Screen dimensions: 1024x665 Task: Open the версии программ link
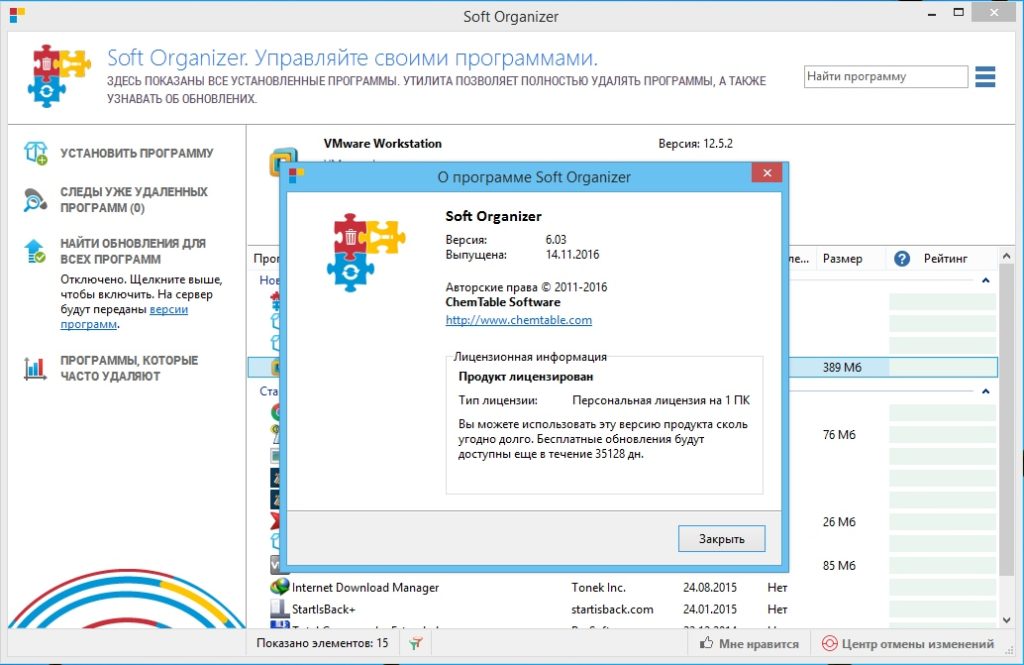click(124, 317)
